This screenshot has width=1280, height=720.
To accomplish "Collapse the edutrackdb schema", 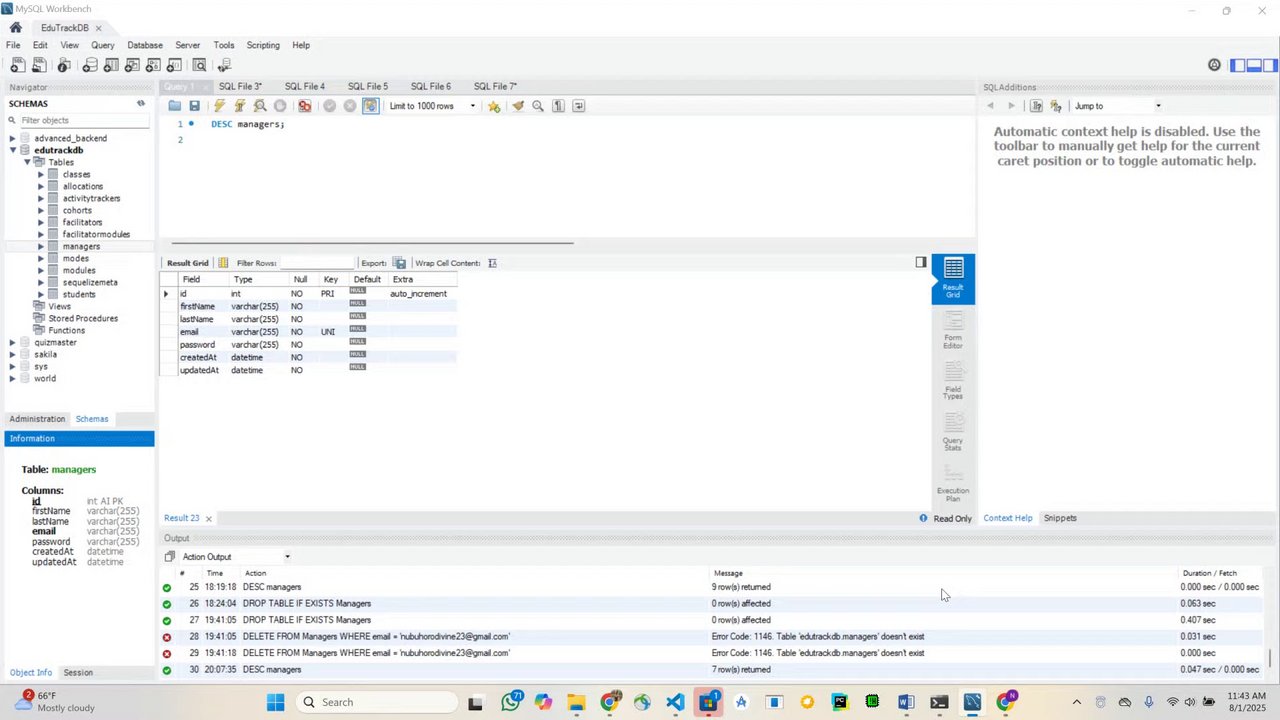I will 13,150.
